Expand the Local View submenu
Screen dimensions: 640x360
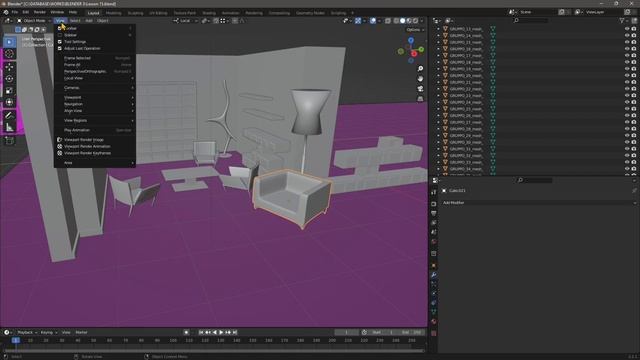[94, 78]
